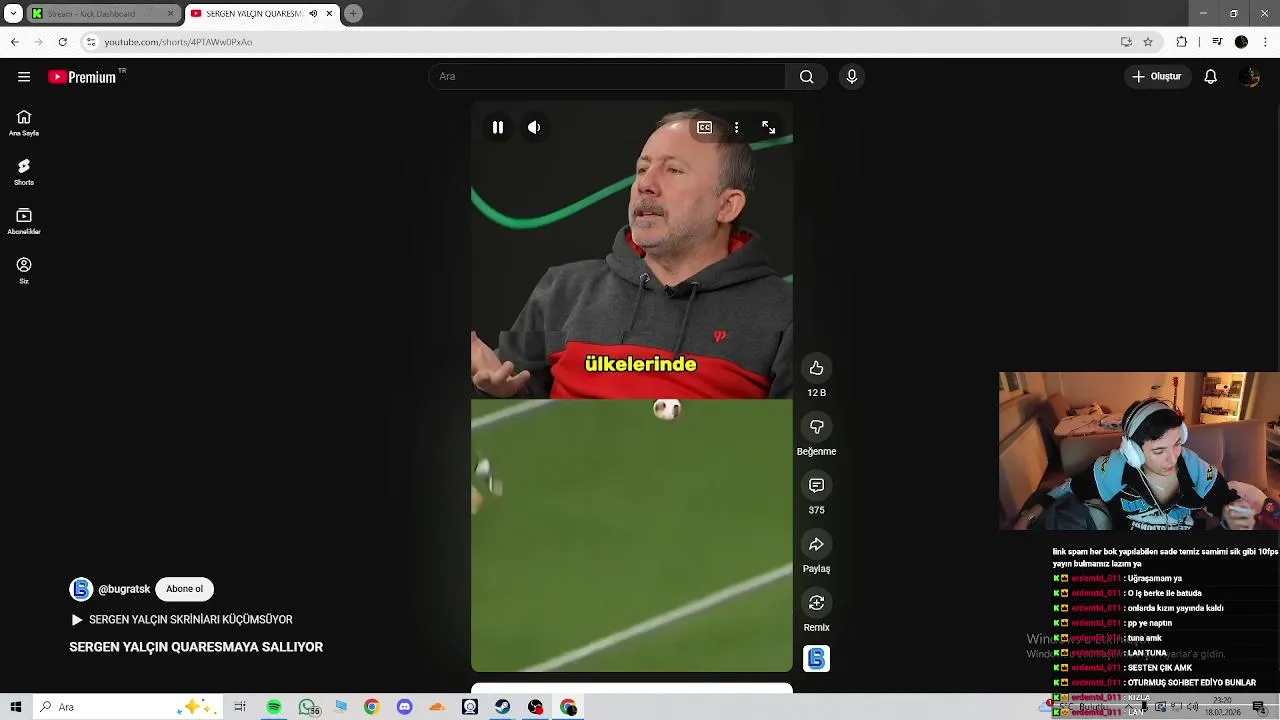This screenshot has height=720, width=1280.
Task: Open the YouTube account avatar menu
Action: [1249, 77]
